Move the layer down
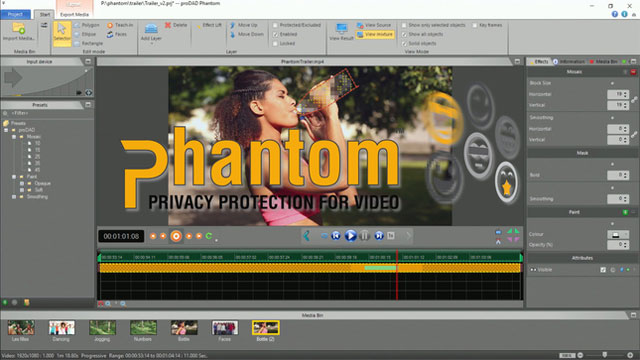 [247, 34]
